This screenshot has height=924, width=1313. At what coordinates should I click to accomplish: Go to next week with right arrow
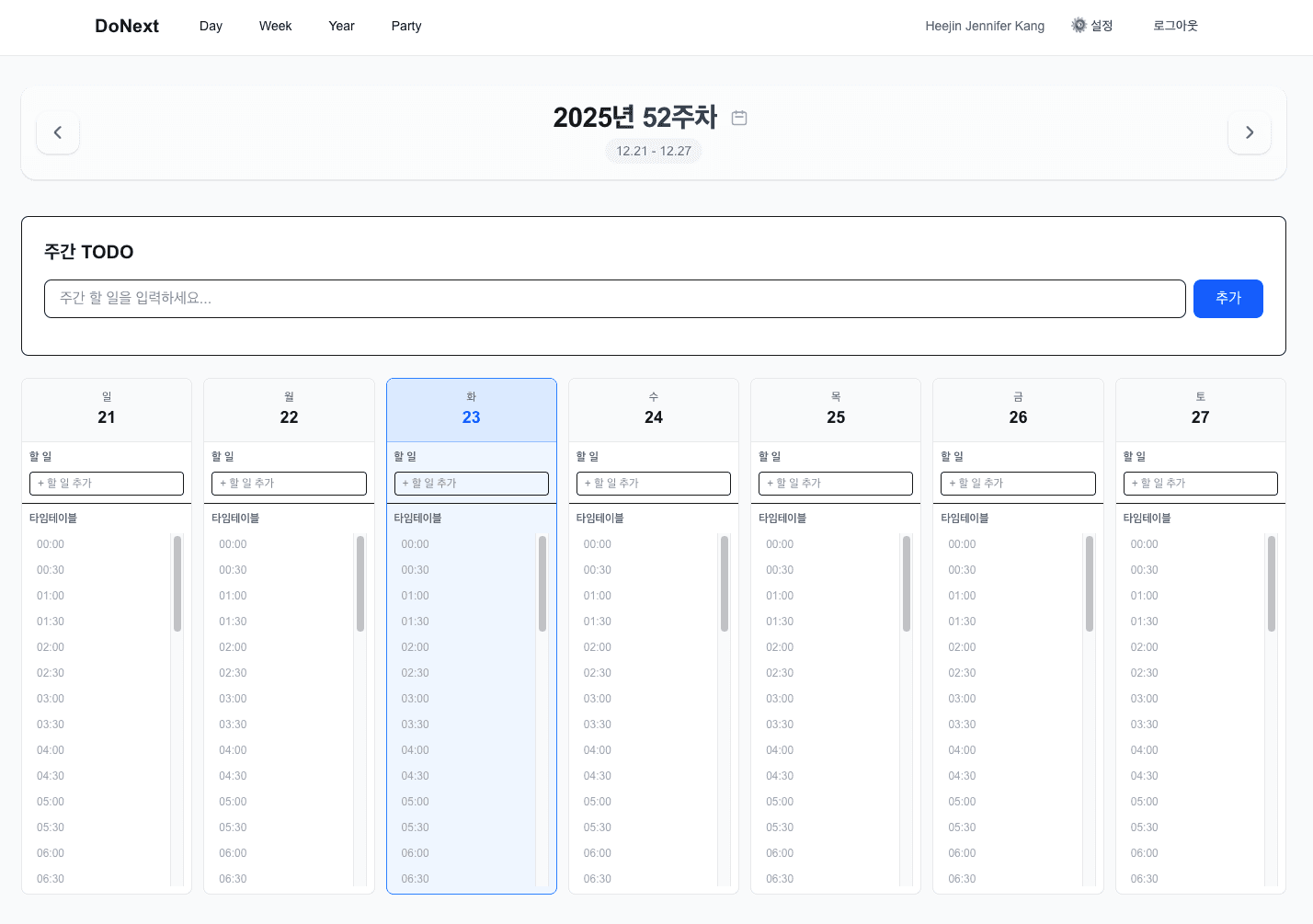coord(1250,132)
